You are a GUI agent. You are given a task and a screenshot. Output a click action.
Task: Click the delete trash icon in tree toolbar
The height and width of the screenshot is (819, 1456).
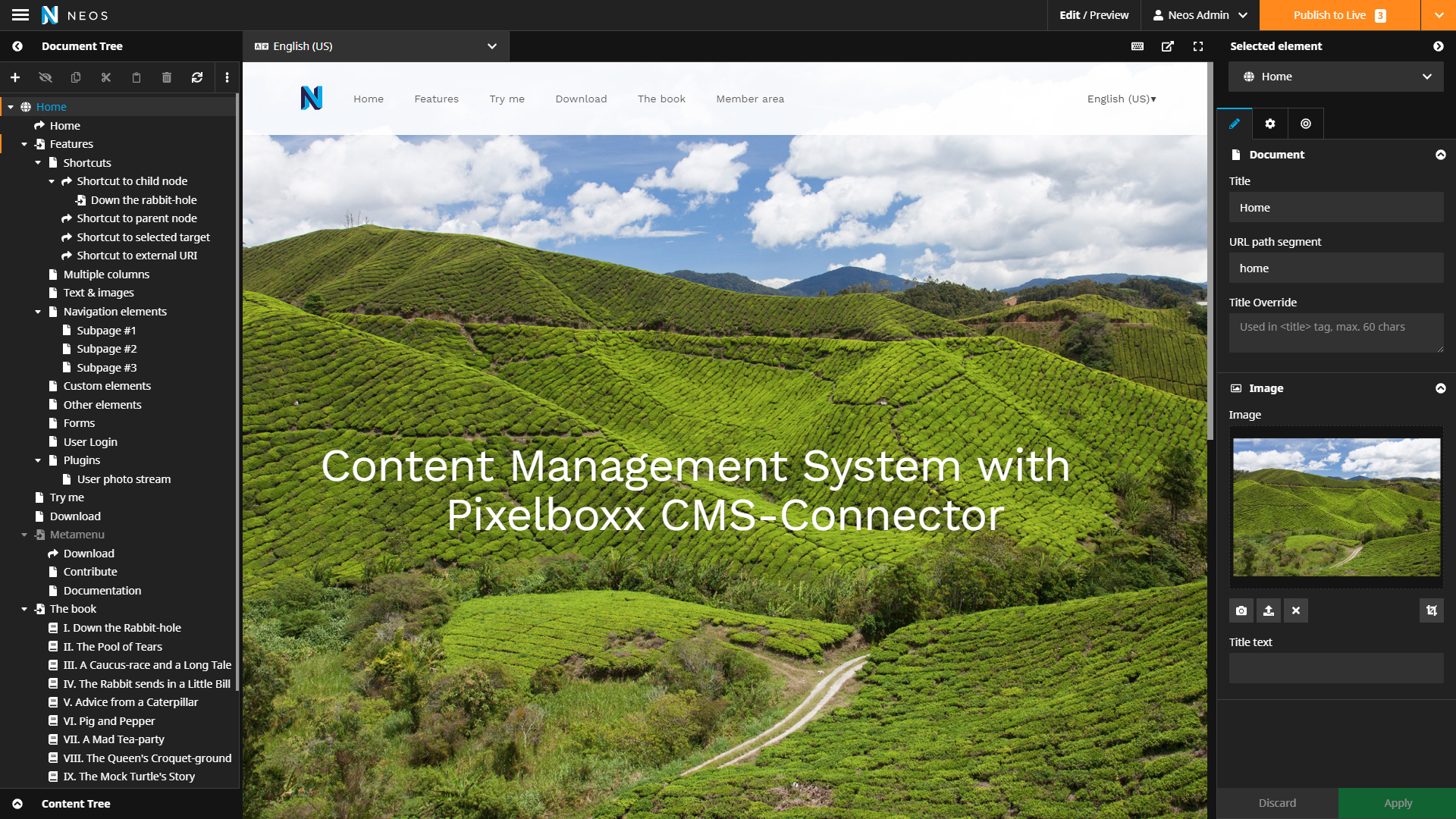pyautogui.click(x=167, y=77)
